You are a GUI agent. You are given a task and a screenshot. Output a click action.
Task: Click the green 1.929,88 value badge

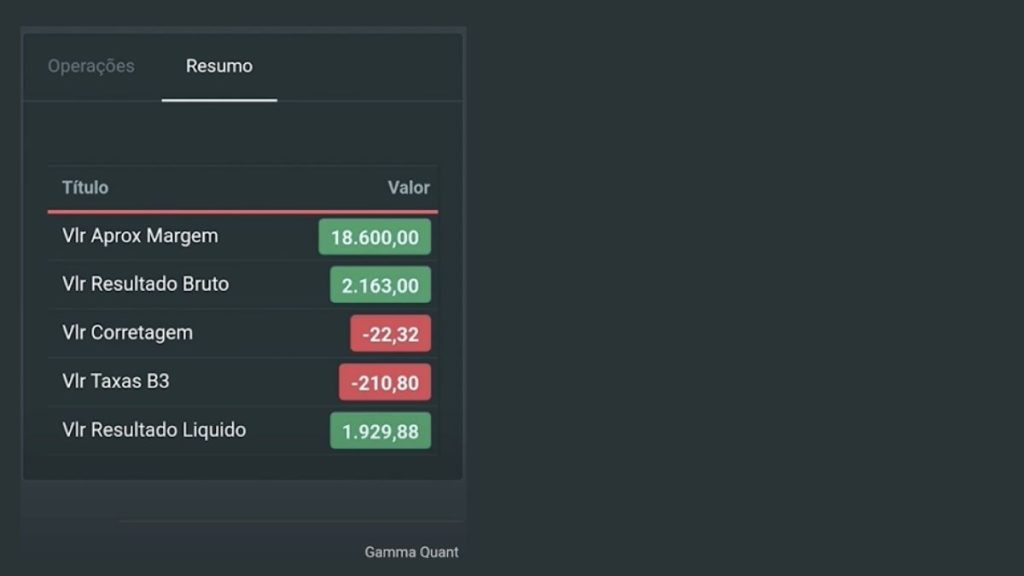tap(380, 431)
